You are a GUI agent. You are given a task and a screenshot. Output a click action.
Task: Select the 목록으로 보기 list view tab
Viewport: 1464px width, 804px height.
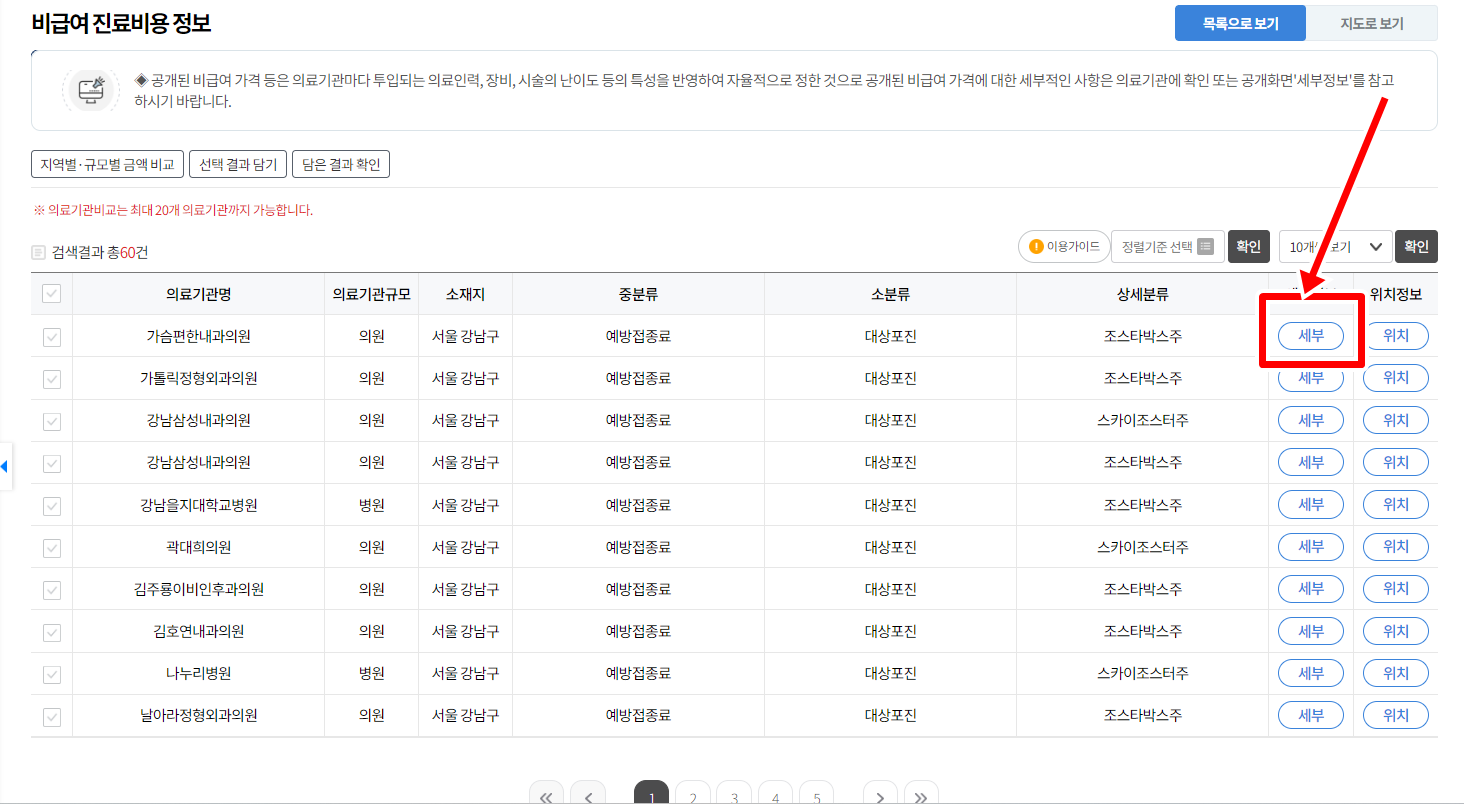coord(1240,22)
